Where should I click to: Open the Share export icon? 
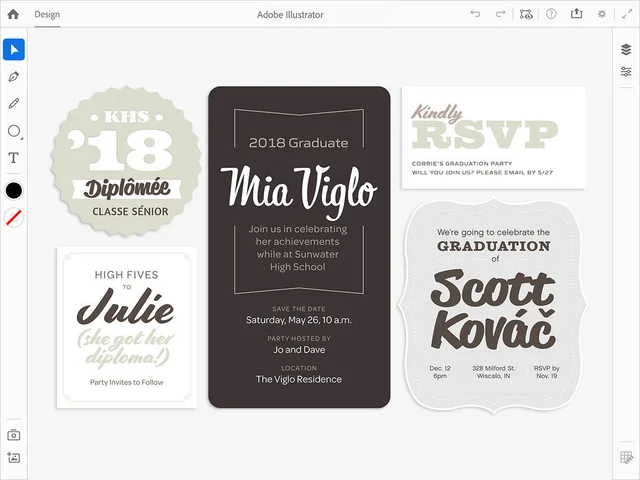pos(576,14)
